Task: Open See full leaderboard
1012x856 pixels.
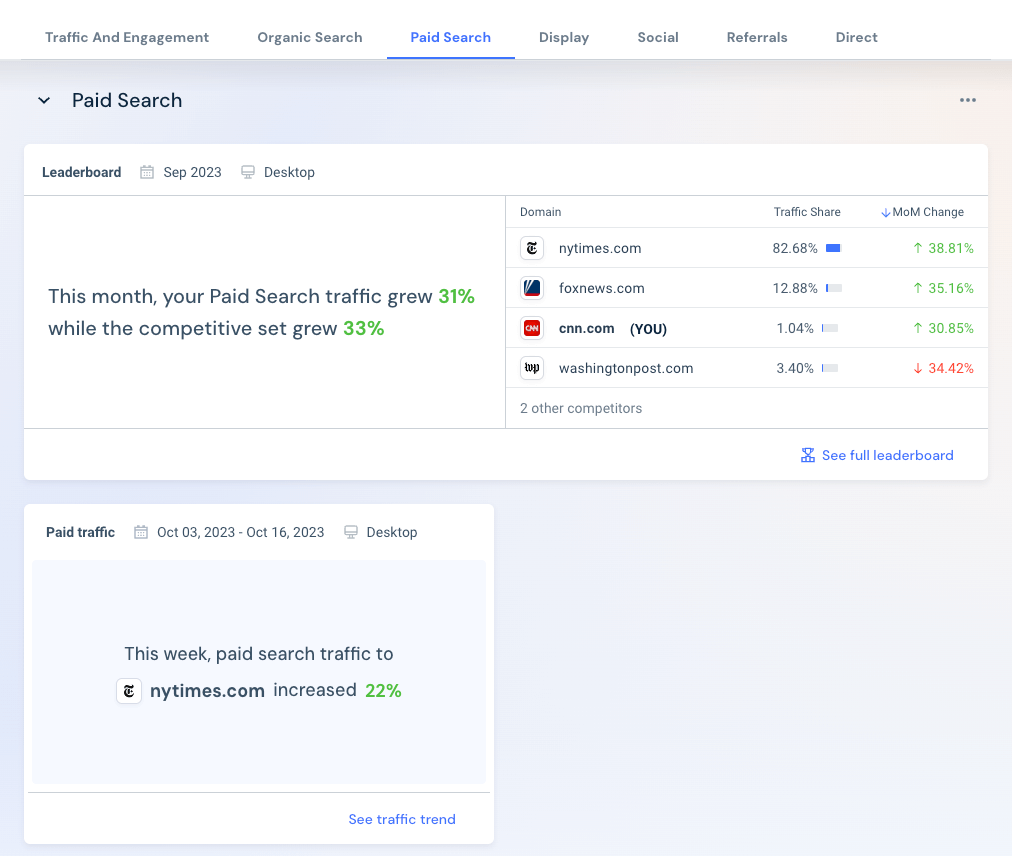Action: (888, 454)
